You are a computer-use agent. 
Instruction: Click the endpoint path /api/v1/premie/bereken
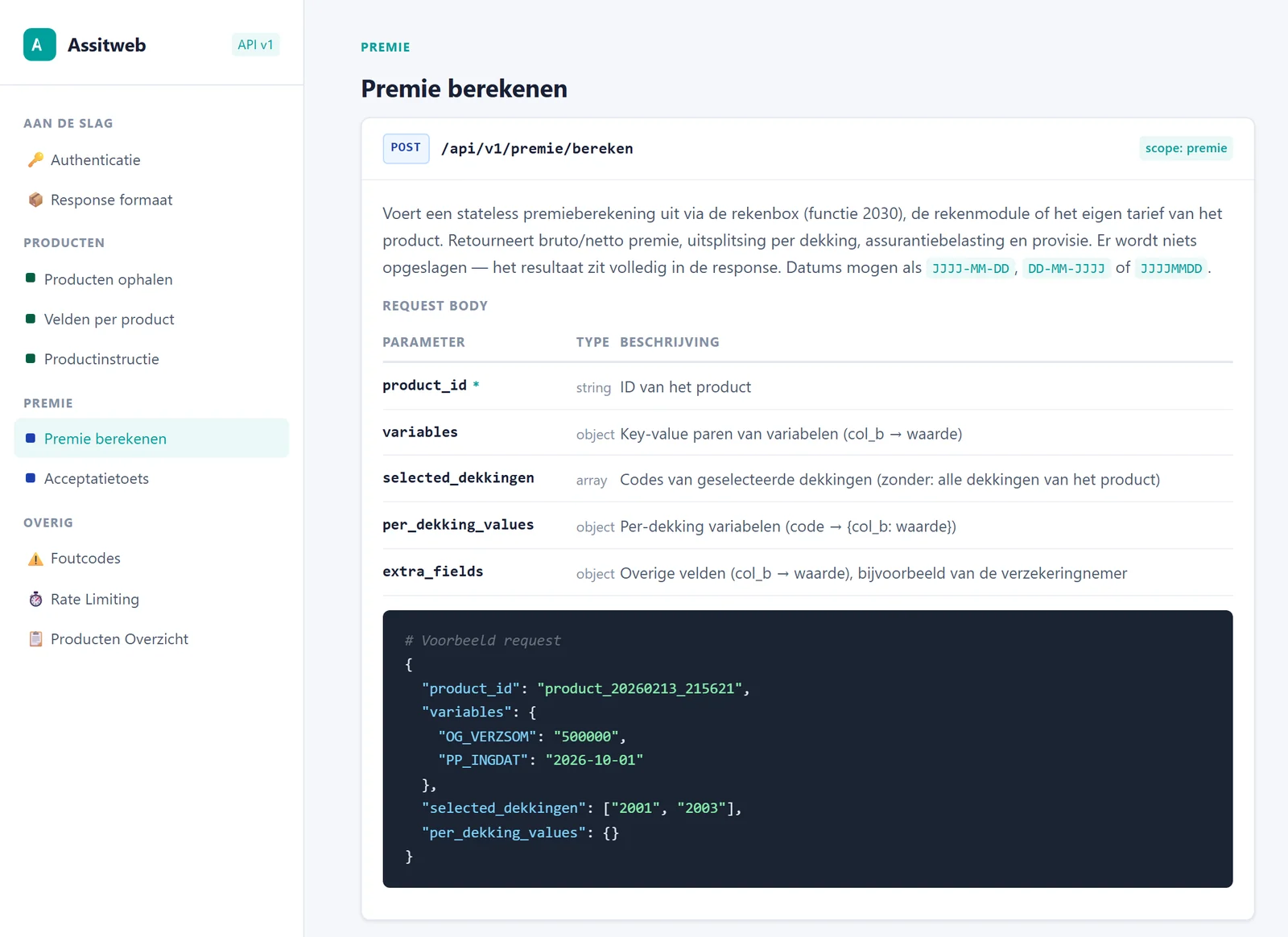(537, 149)
